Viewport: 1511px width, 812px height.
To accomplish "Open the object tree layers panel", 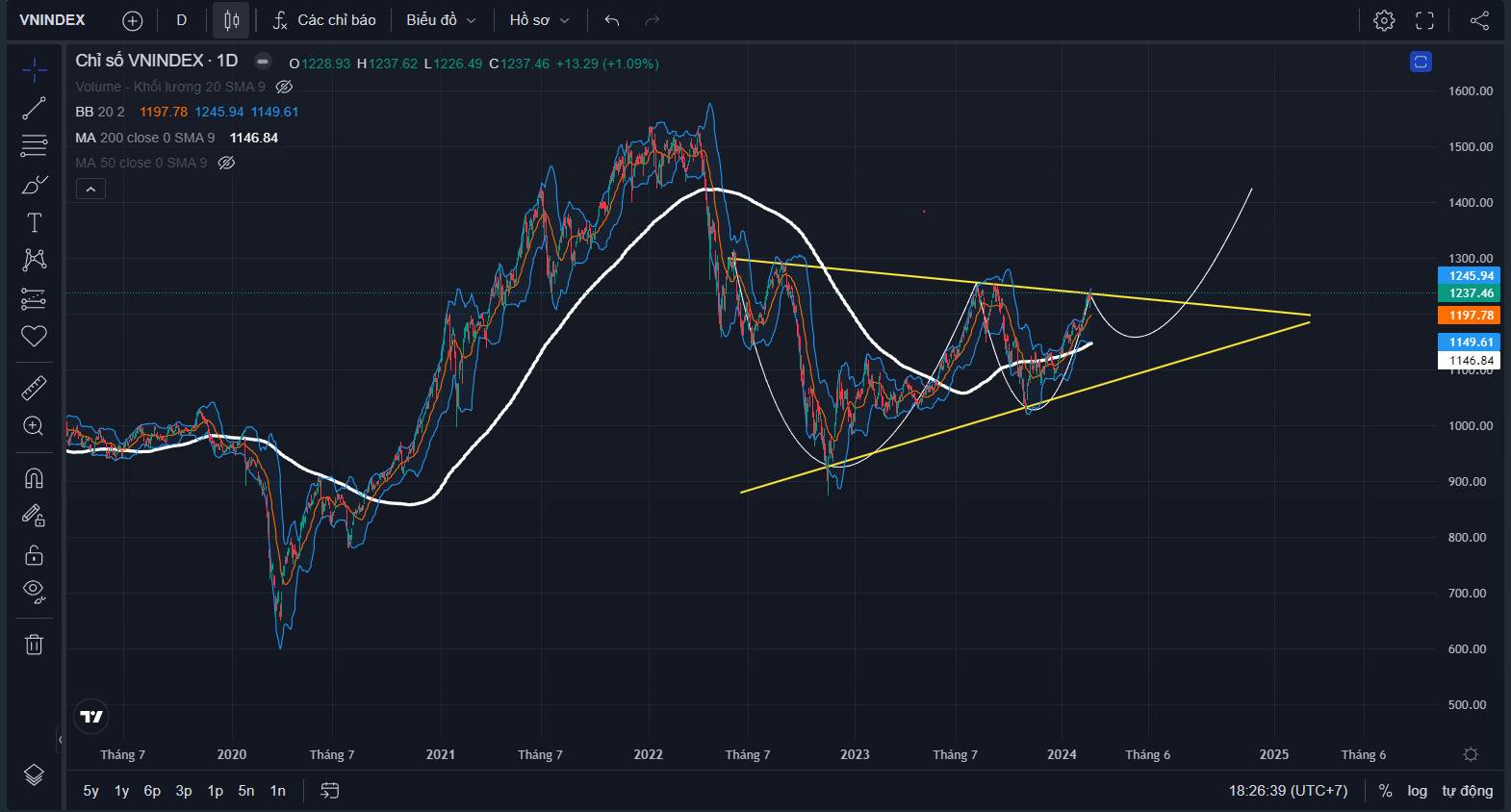I will click(34, 774).
